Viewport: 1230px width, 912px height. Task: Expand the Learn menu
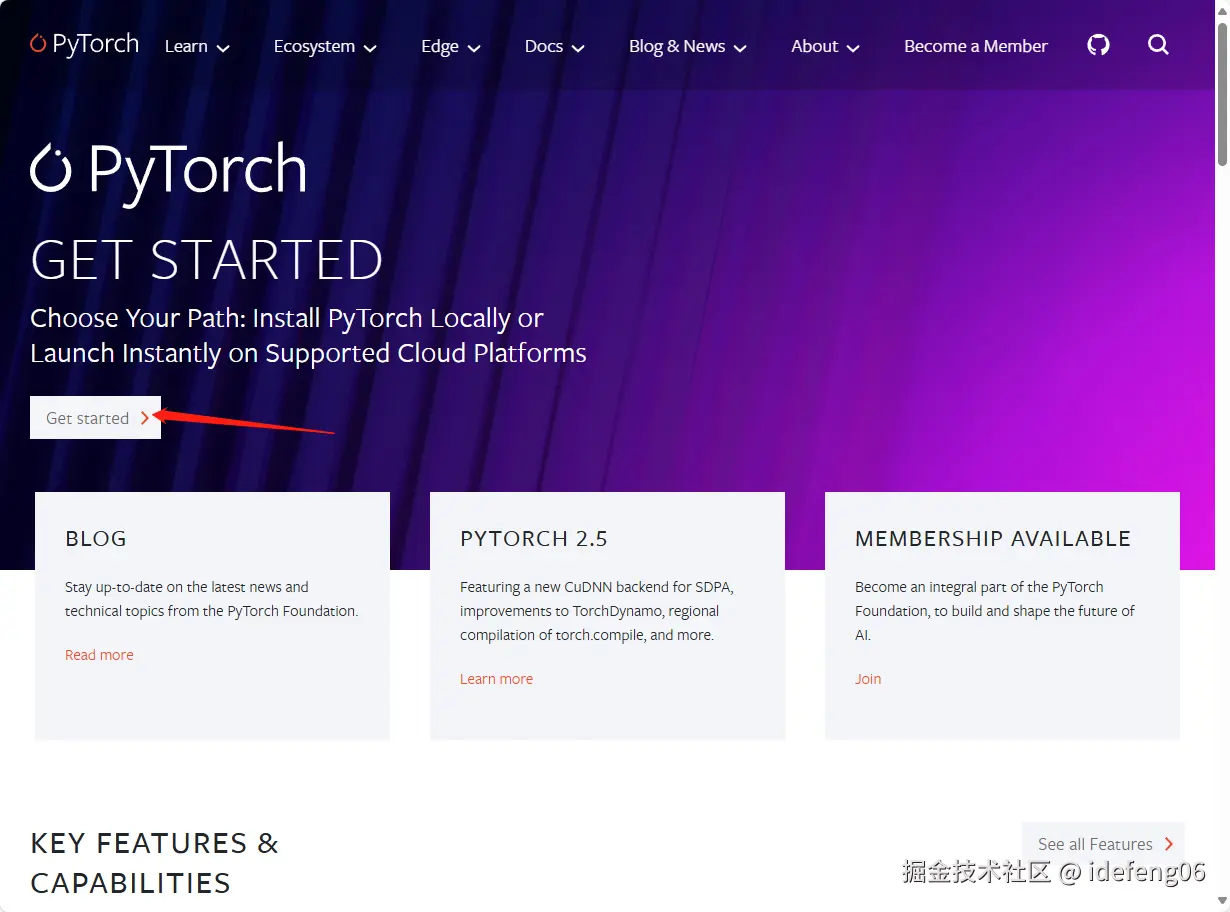[x=197, y=46]
